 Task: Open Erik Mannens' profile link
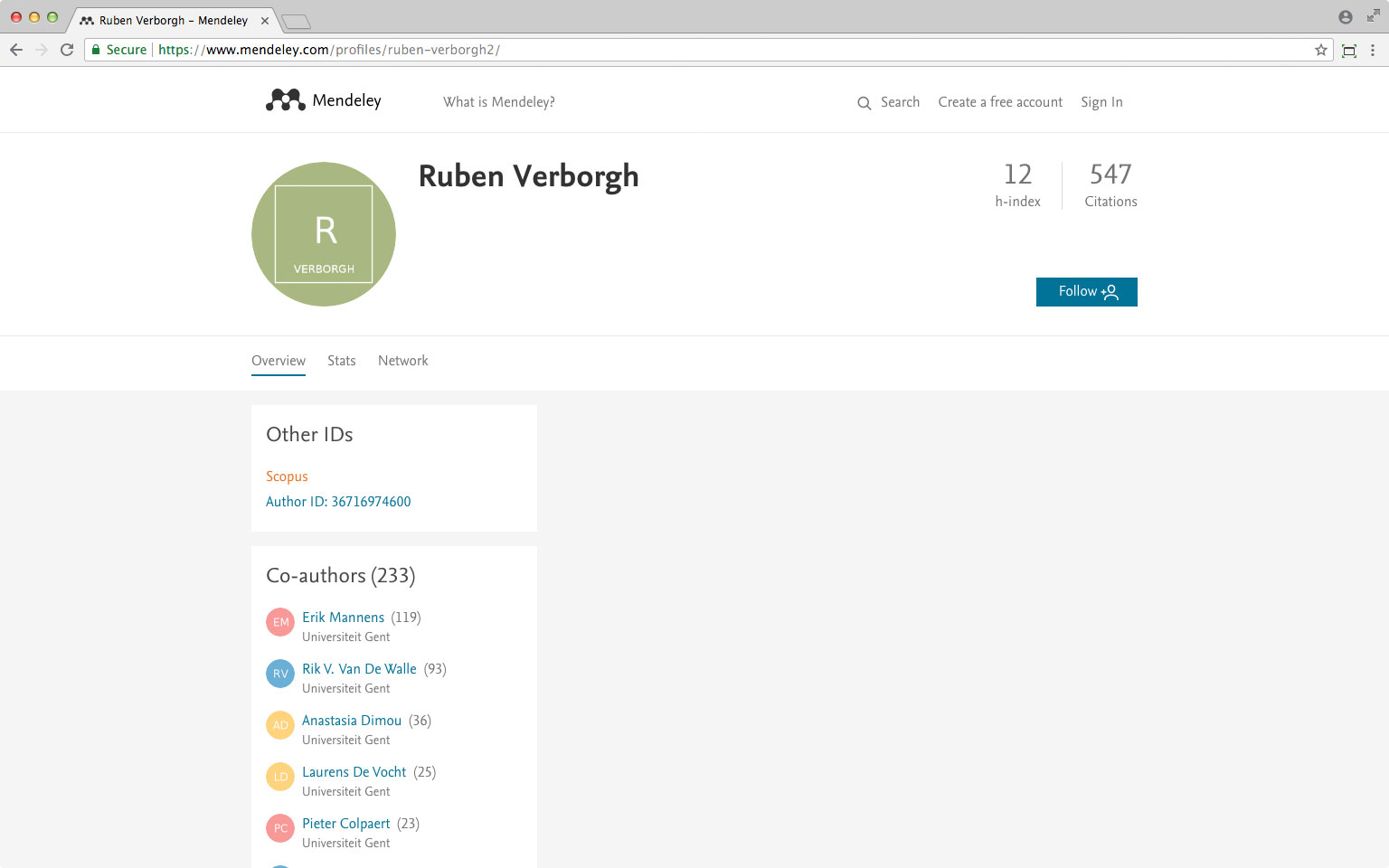[x=343, y=618]
